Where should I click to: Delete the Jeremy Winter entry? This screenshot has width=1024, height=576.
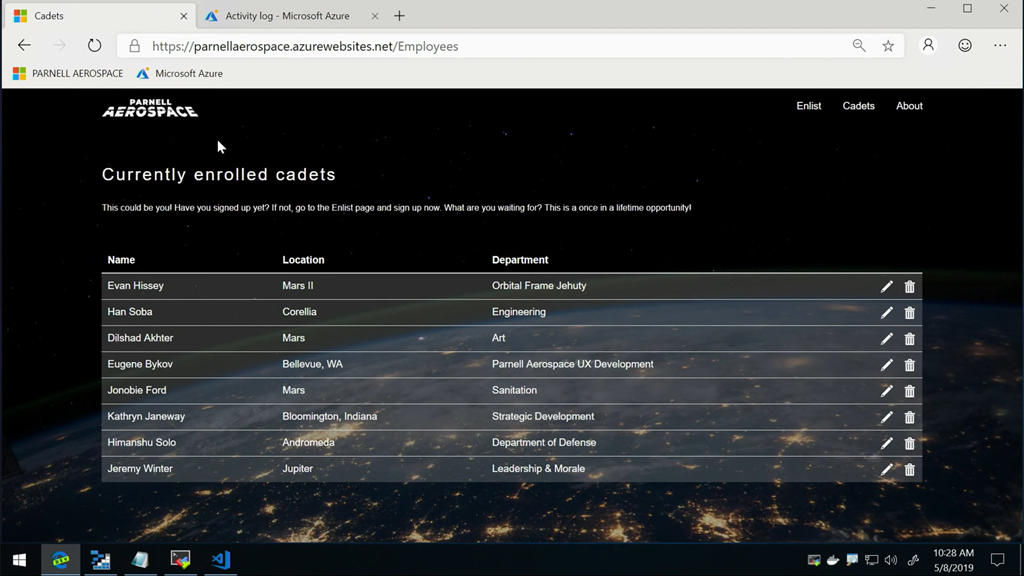(909, 469)
